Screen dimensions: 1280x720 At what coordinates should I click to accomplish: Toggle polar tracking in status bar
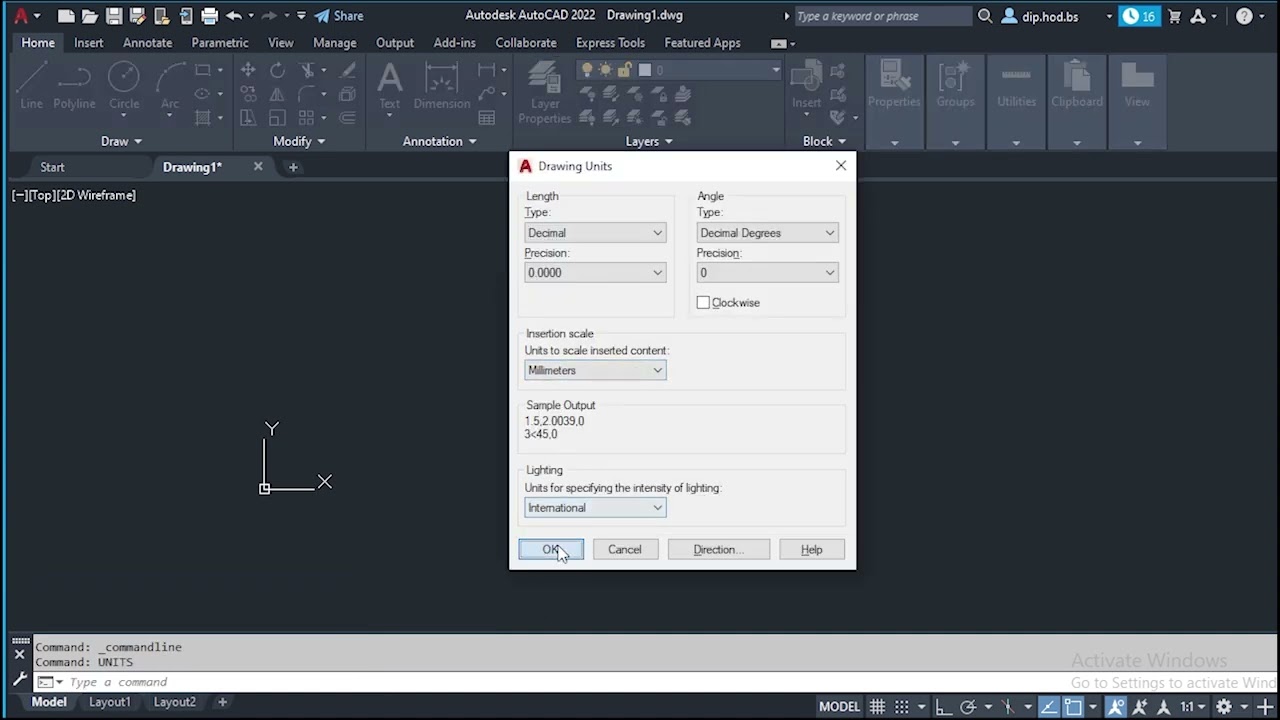click(x=967, y=706)
